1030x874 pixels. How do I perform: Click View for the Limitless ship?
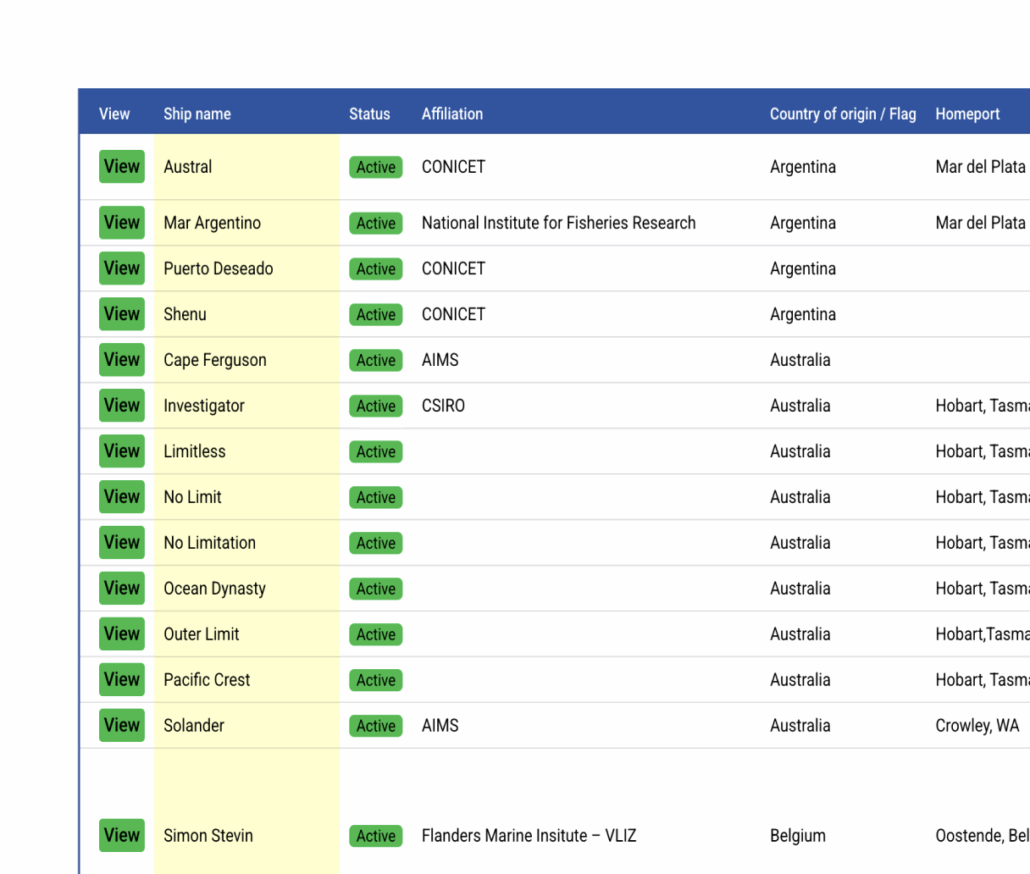coord(121,451)
